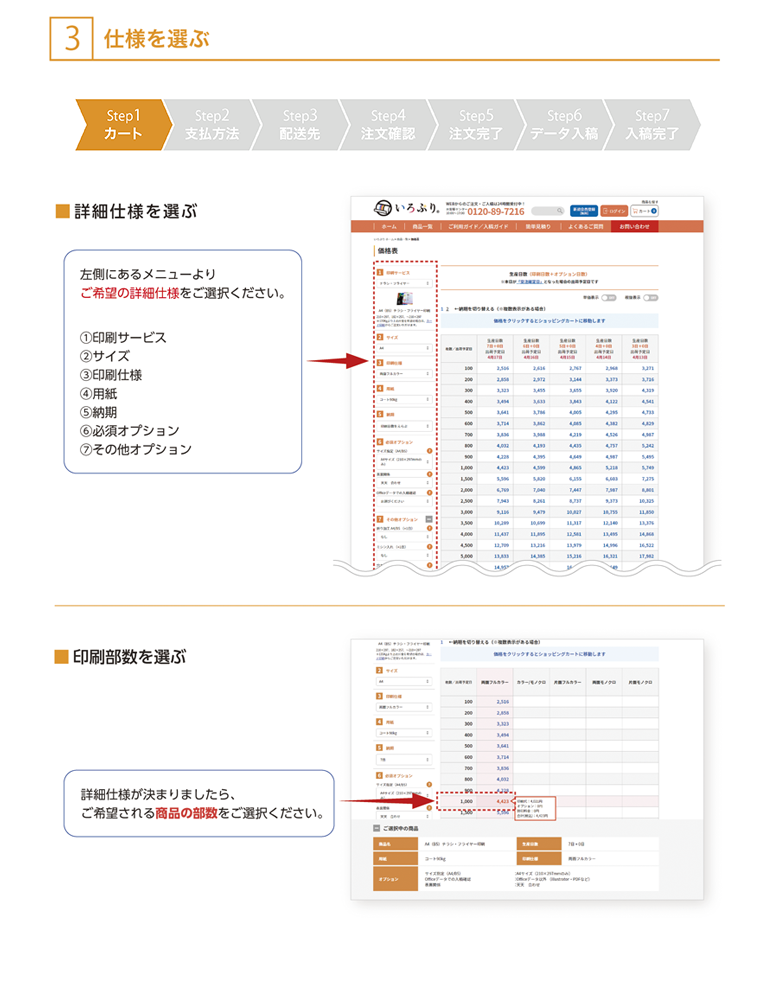
Task: Click help icon beside 折り加工 option
Action: pyautogui.click(x=430, y=528)
